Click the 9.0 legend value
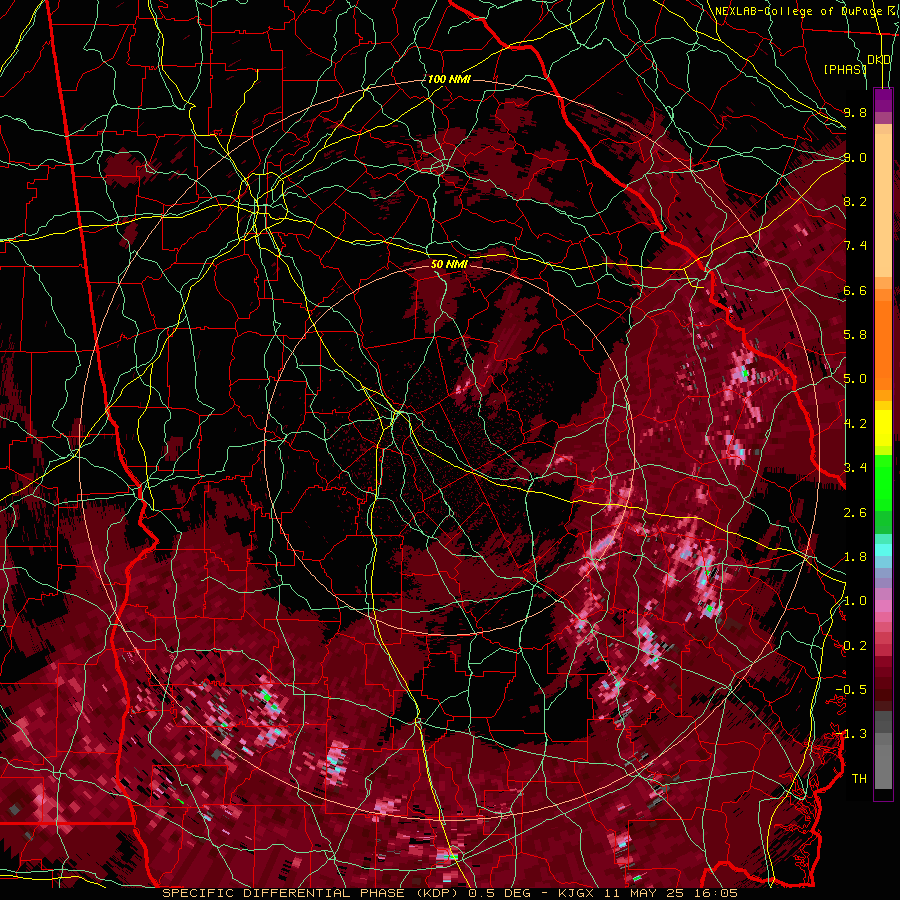 pyautogui.click(x=855, y=157)
